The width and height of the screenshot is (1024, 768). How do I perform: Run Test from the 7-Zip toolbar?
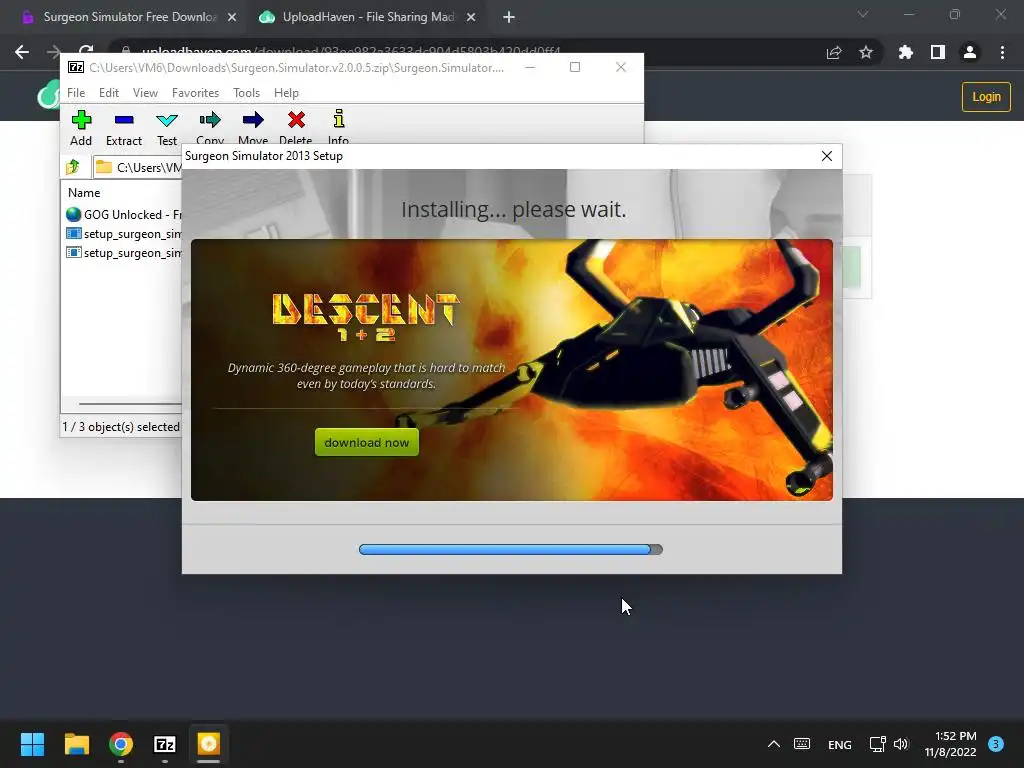[x=167, y=128]
